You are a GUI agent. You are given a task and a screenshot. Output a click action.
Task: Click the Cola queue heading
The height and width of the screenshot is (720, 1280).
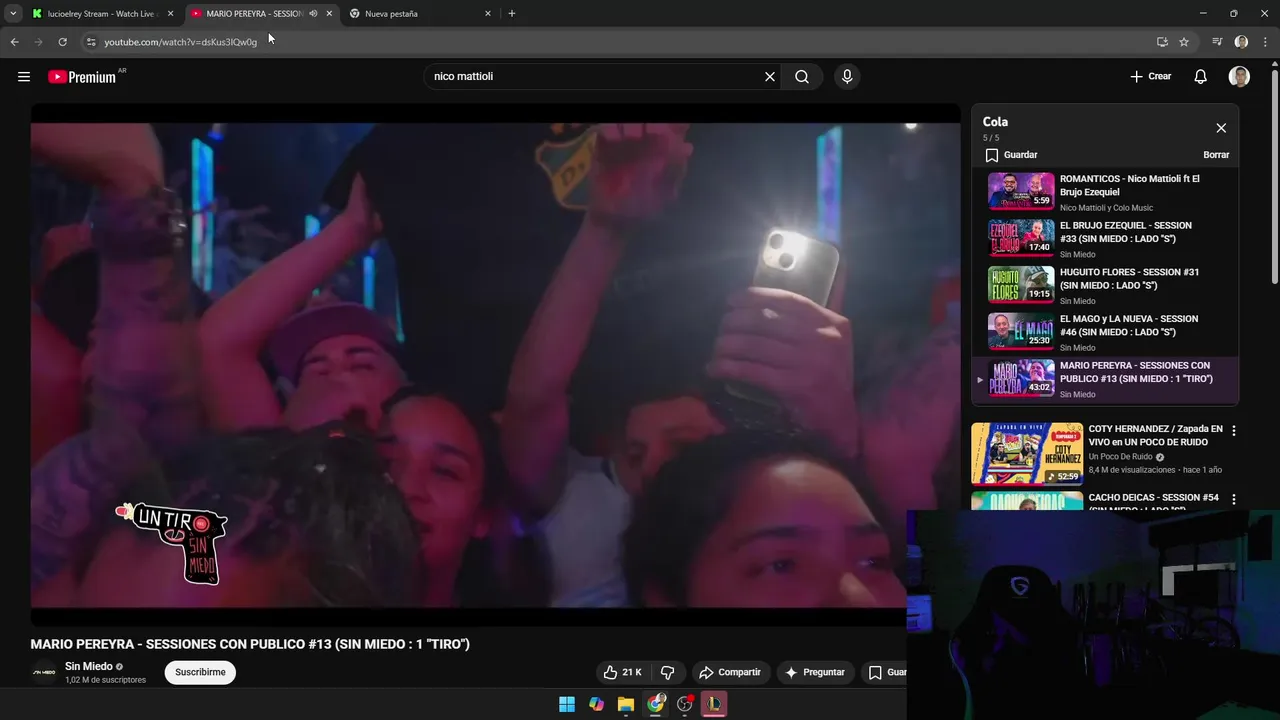pos(995,122)
